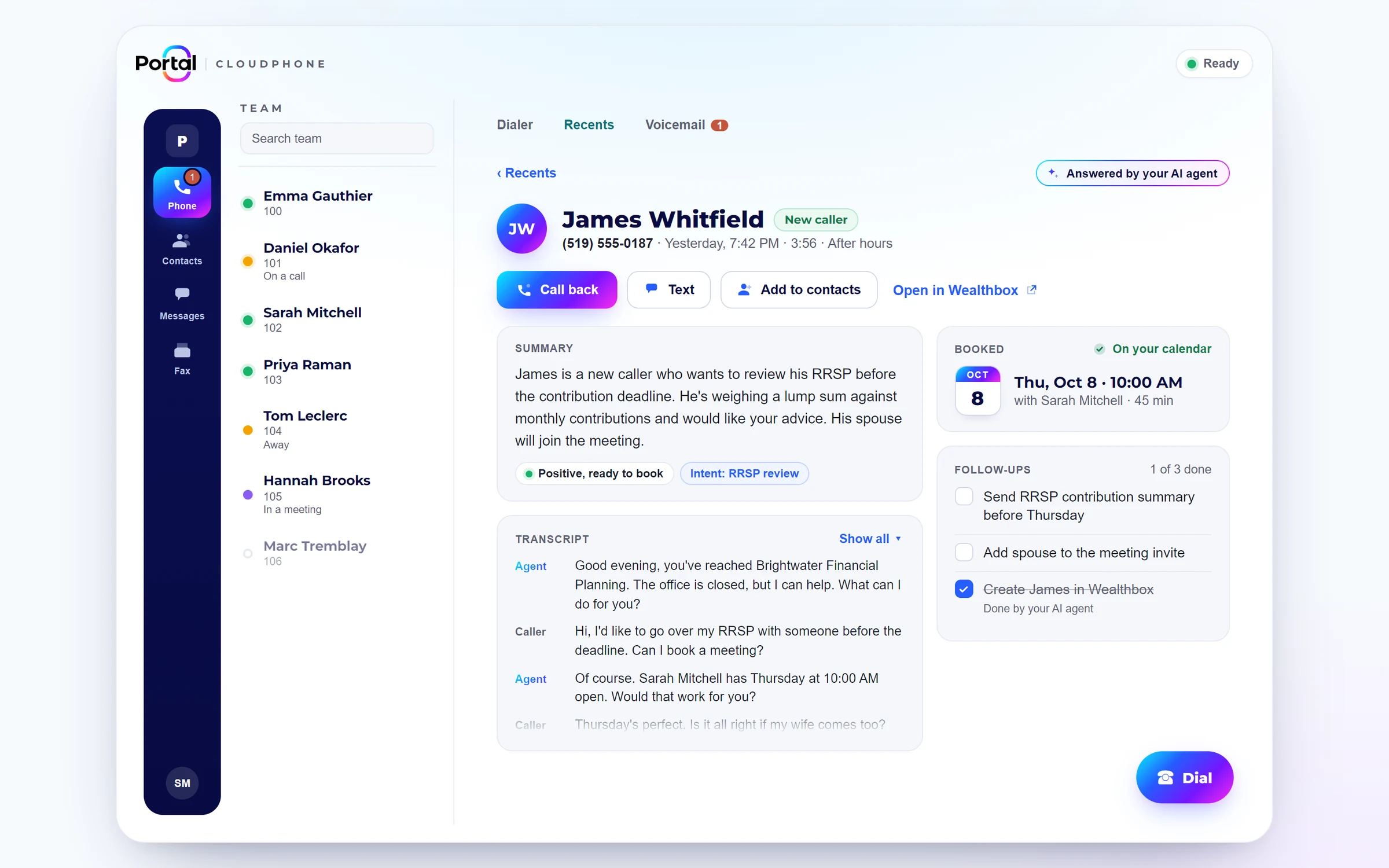Click the Call back button

coord(557,289)
